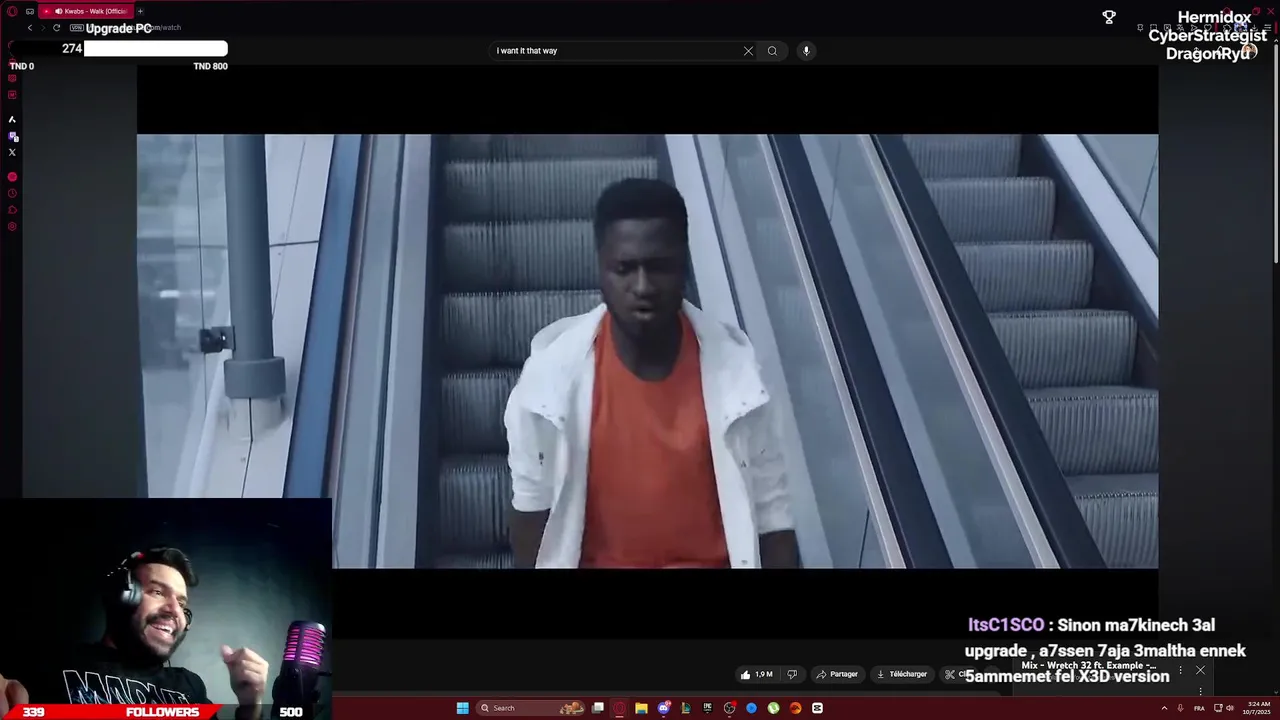The width and height of the screenshot is (1280, 720).
Task: Click the Télécharger download button
Action: (902, 674)
